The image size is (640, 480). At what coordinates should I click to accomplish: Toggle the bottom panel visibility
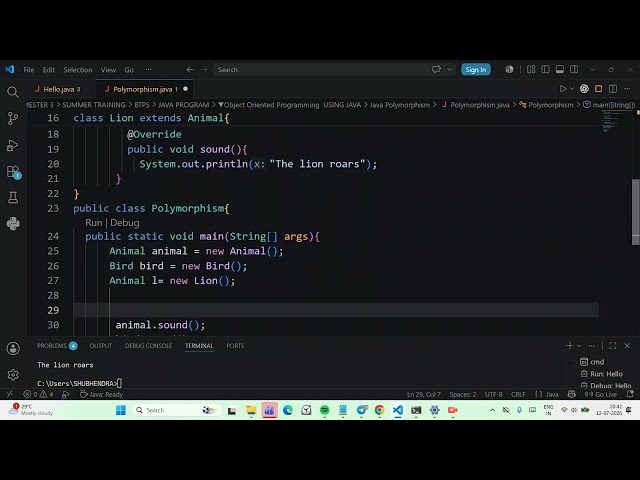(560, 69)
